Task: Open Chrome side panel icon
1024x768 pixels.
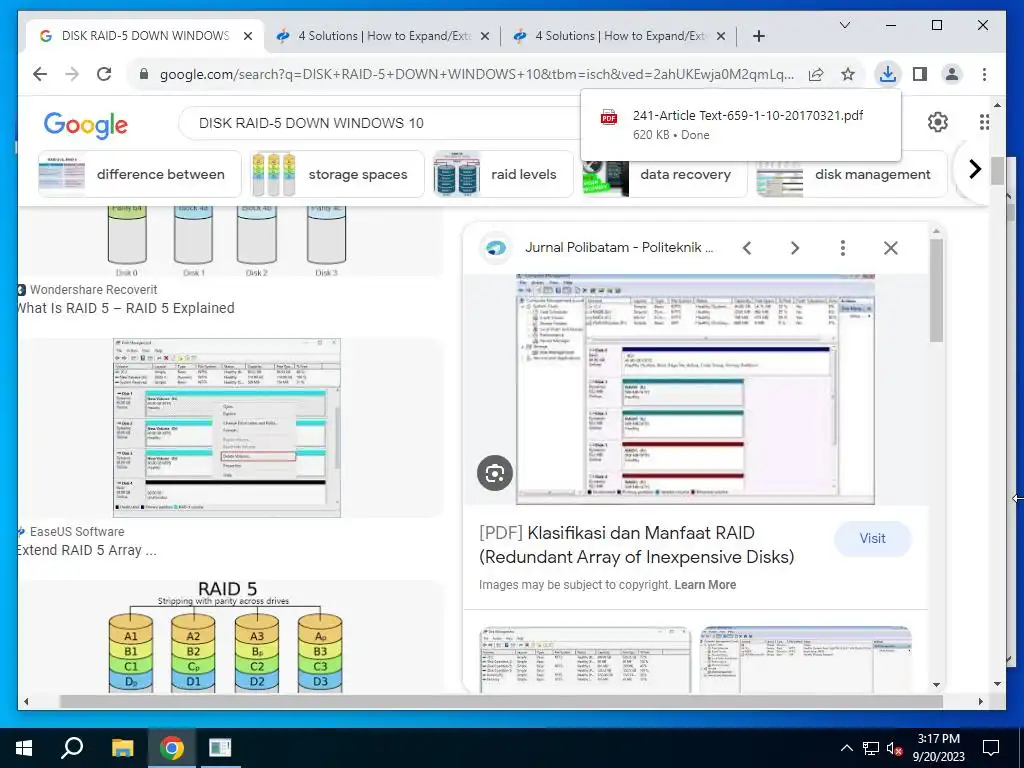Action: coord(920,74)
